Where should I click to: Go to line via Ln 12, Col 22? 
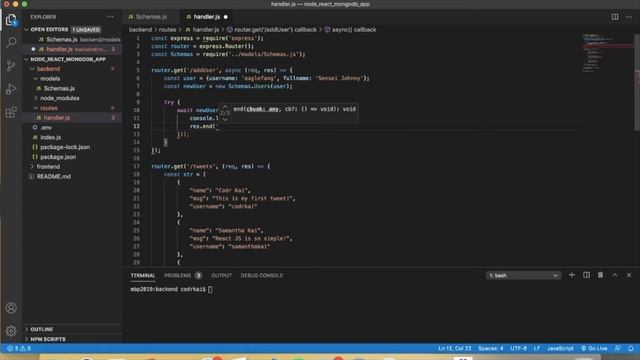(x=455, y=348)
